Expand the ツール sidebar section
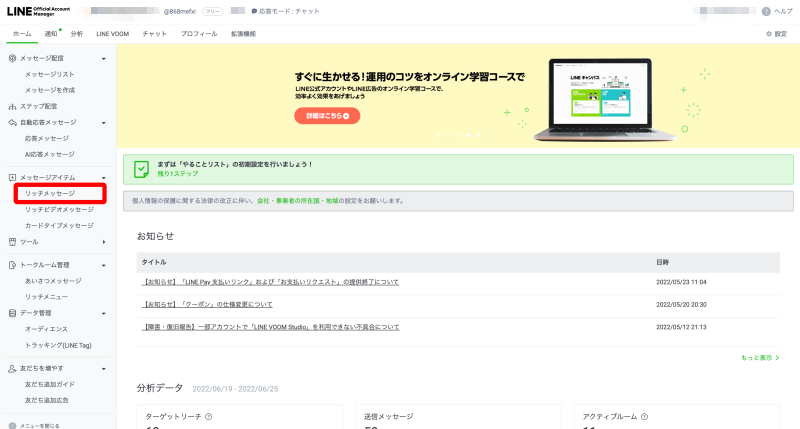Viewport: 800px width, 429px height. [104, 241]
